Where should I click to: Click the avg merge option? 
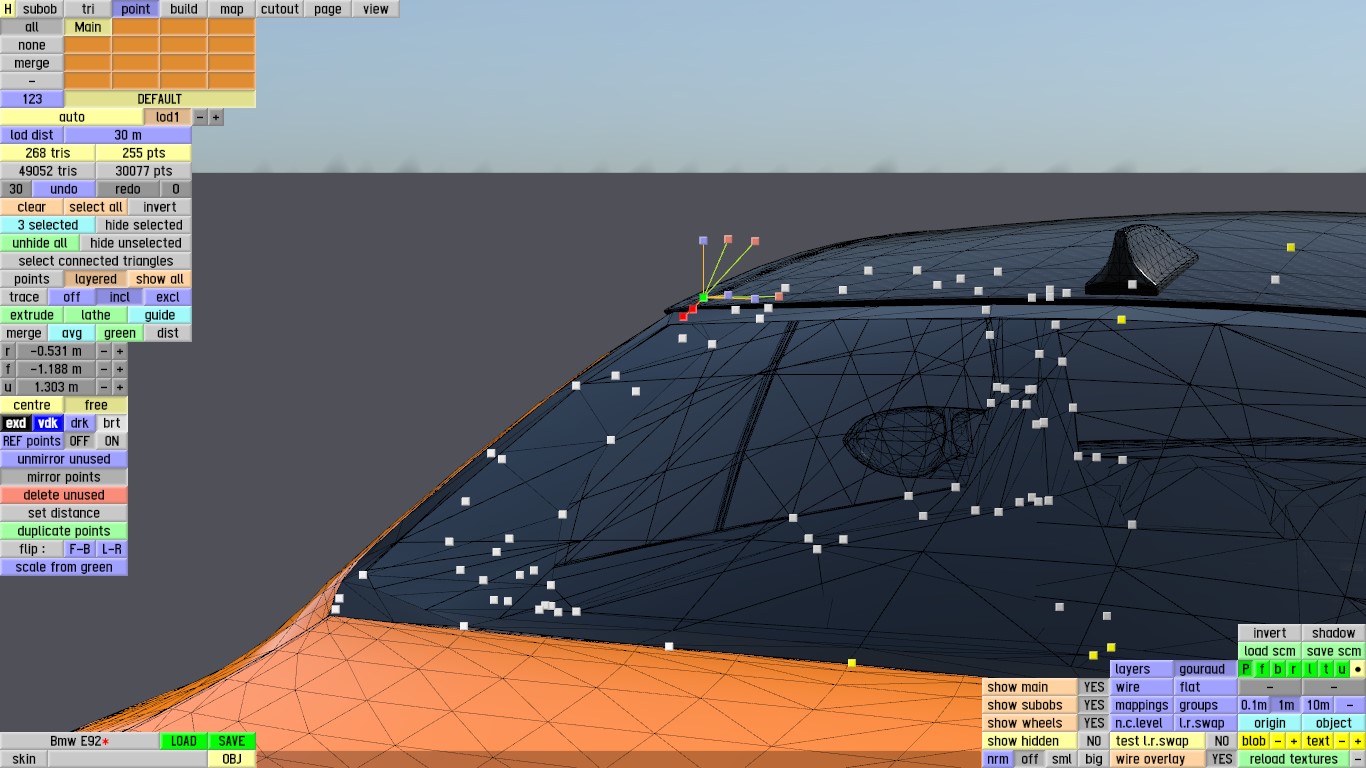(x=72, y=333)
